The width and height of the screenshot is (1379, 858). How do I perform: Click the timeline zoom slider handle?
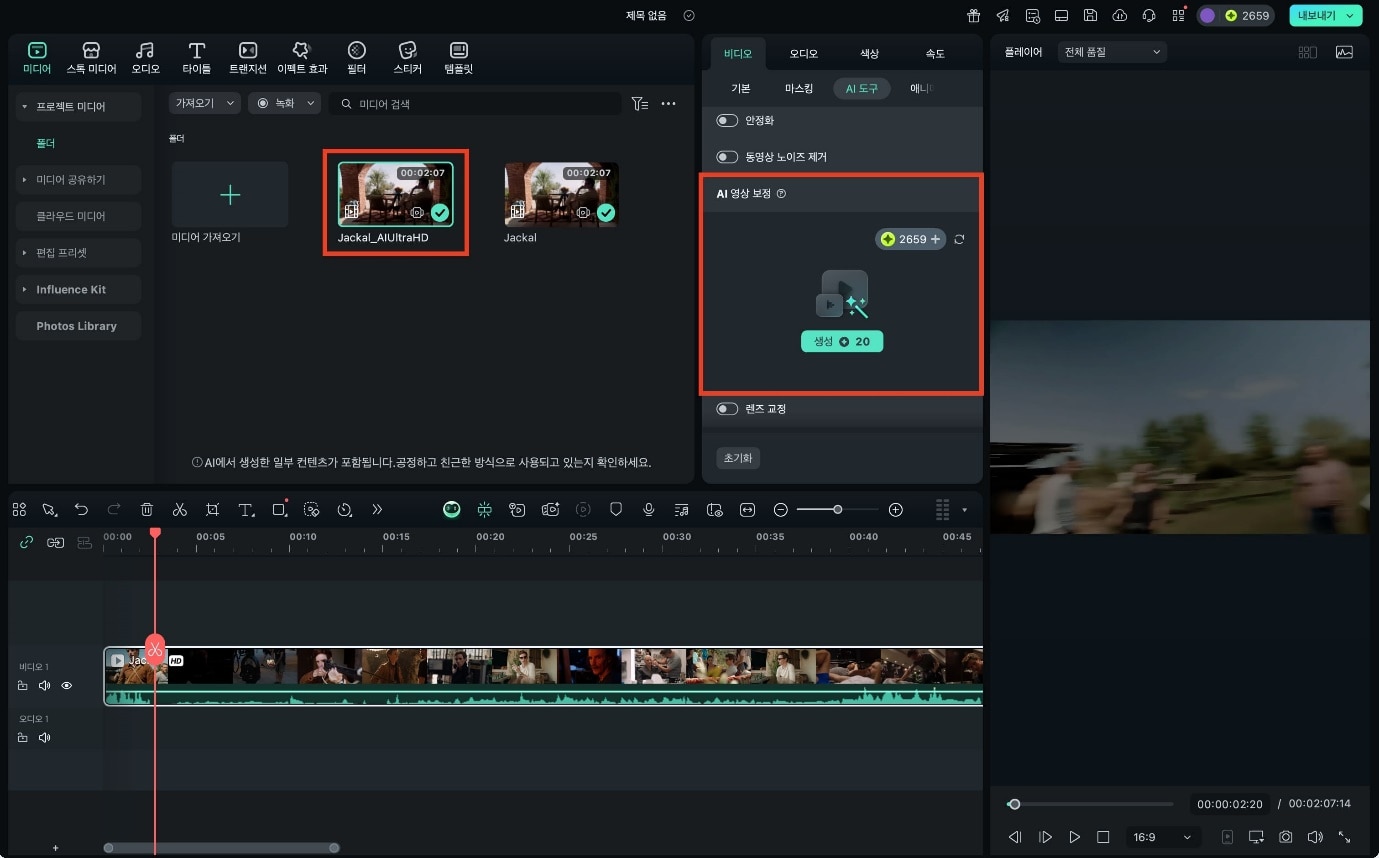(837, 510)
